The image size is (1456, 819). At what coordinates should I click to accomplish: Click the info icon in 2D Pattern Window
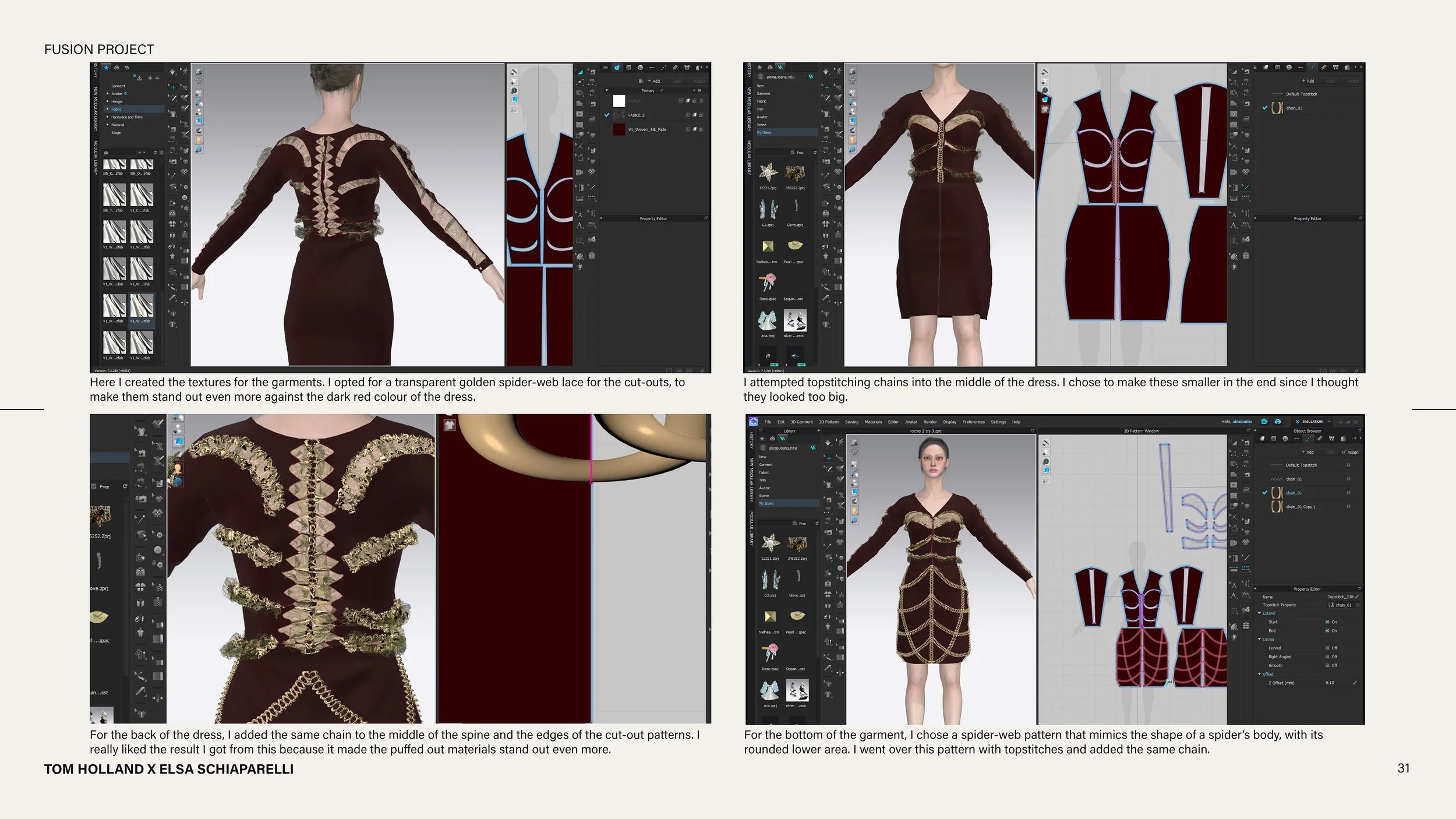[1046, 461]
